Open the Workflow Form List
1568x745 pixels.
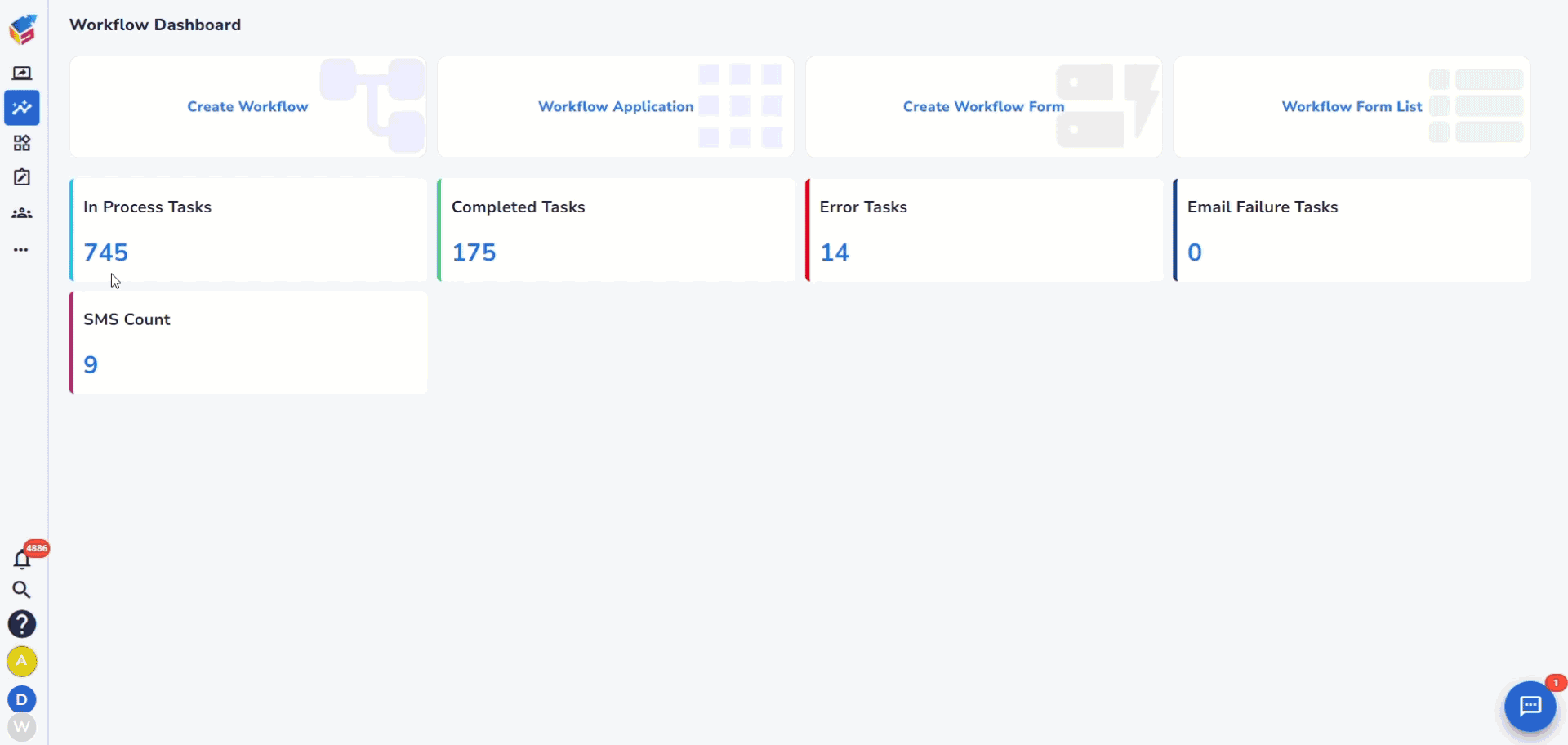(1352, 106)
